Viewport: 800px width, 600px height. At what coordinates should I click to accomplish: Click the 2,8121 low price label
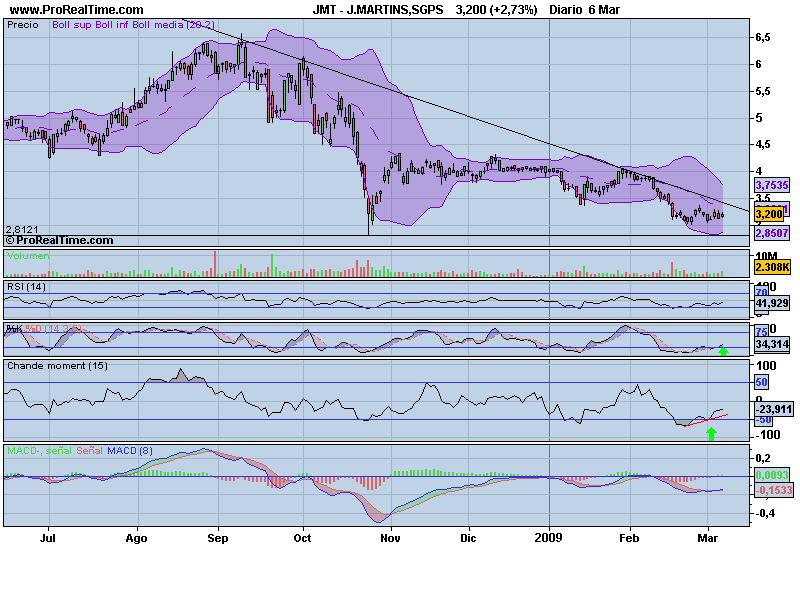[x=22, y=230]
